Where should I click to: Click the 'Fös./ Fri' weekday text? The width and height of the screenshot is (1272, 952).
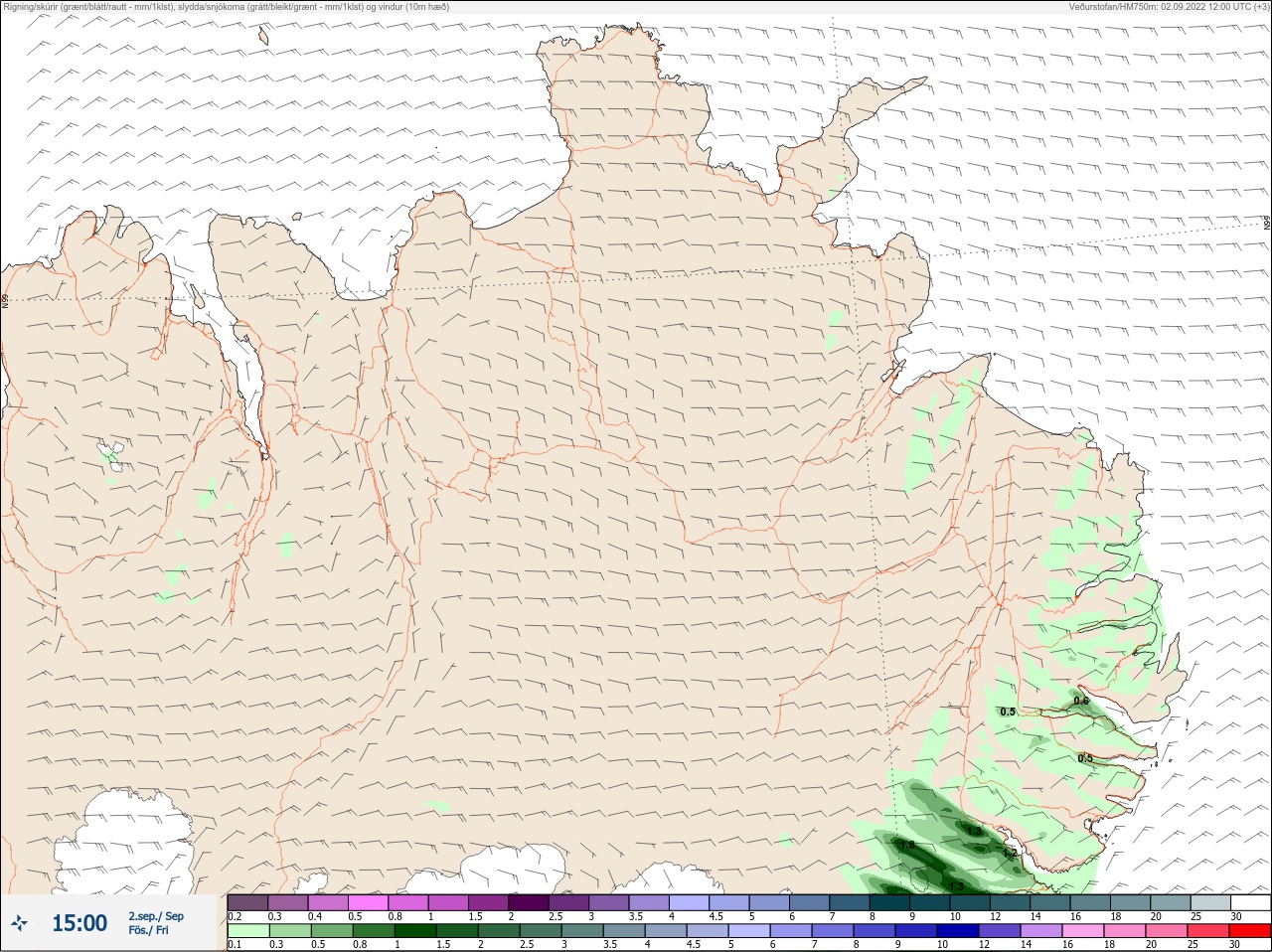pos(149,931)
